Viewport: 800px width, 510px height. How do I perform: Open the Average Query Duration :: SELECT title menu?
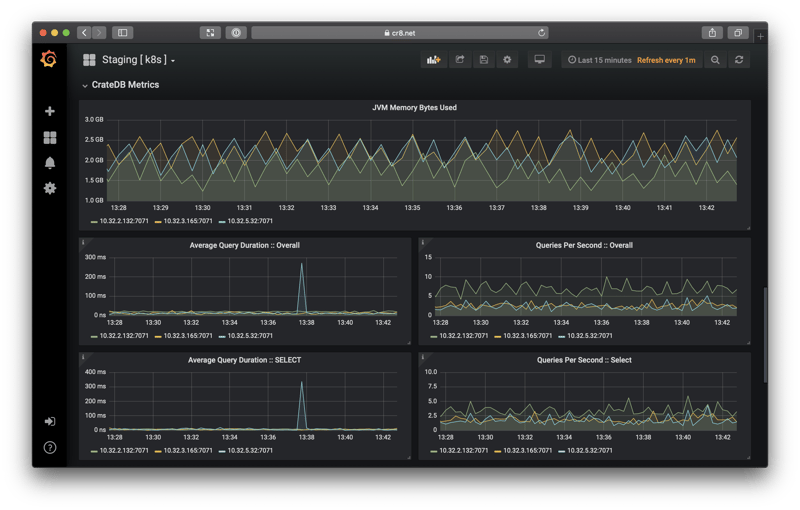pyautogui.click(x=244, y=360)
